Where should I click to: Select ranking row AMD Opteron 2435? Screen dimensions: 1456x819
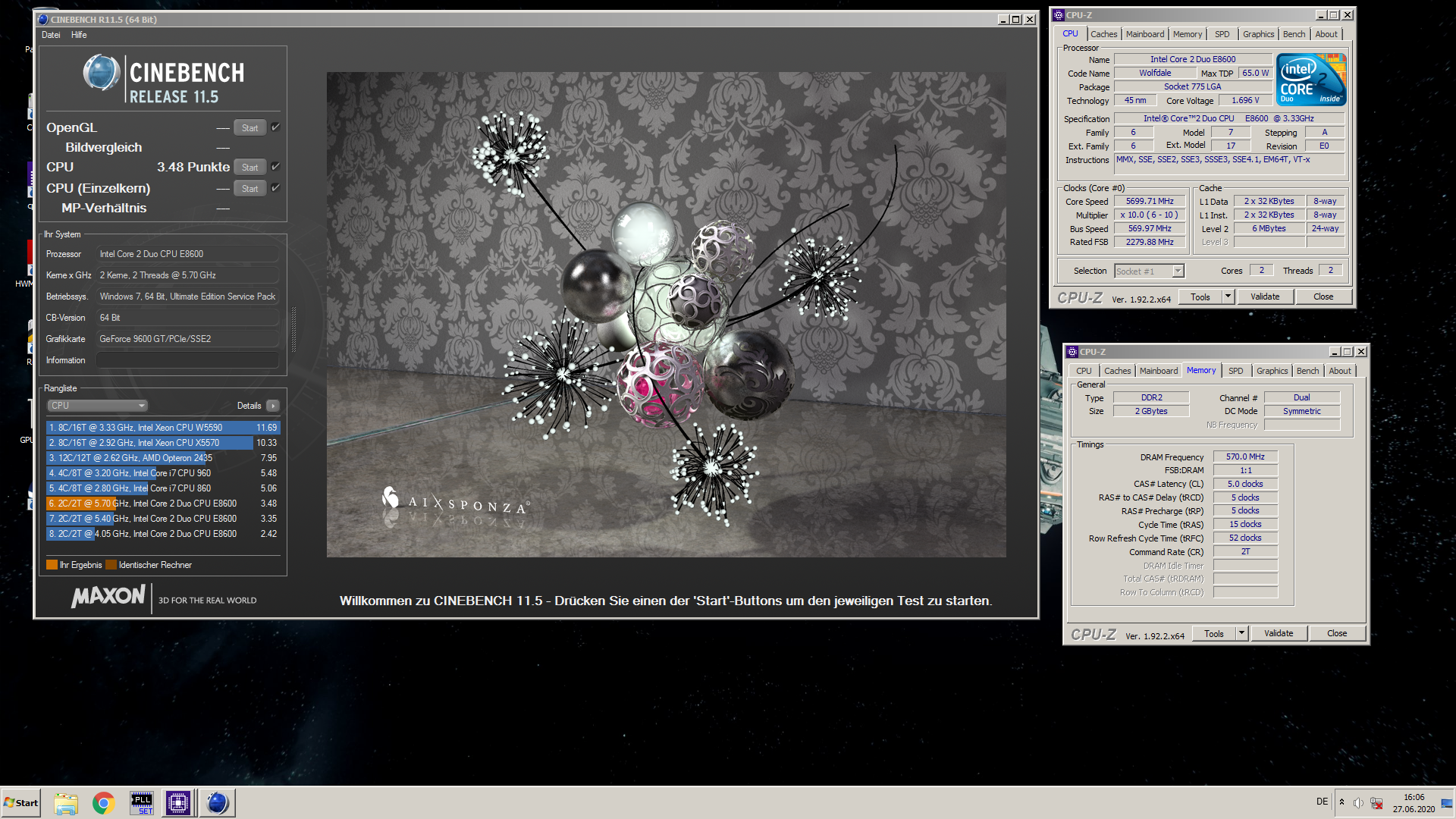163,458
